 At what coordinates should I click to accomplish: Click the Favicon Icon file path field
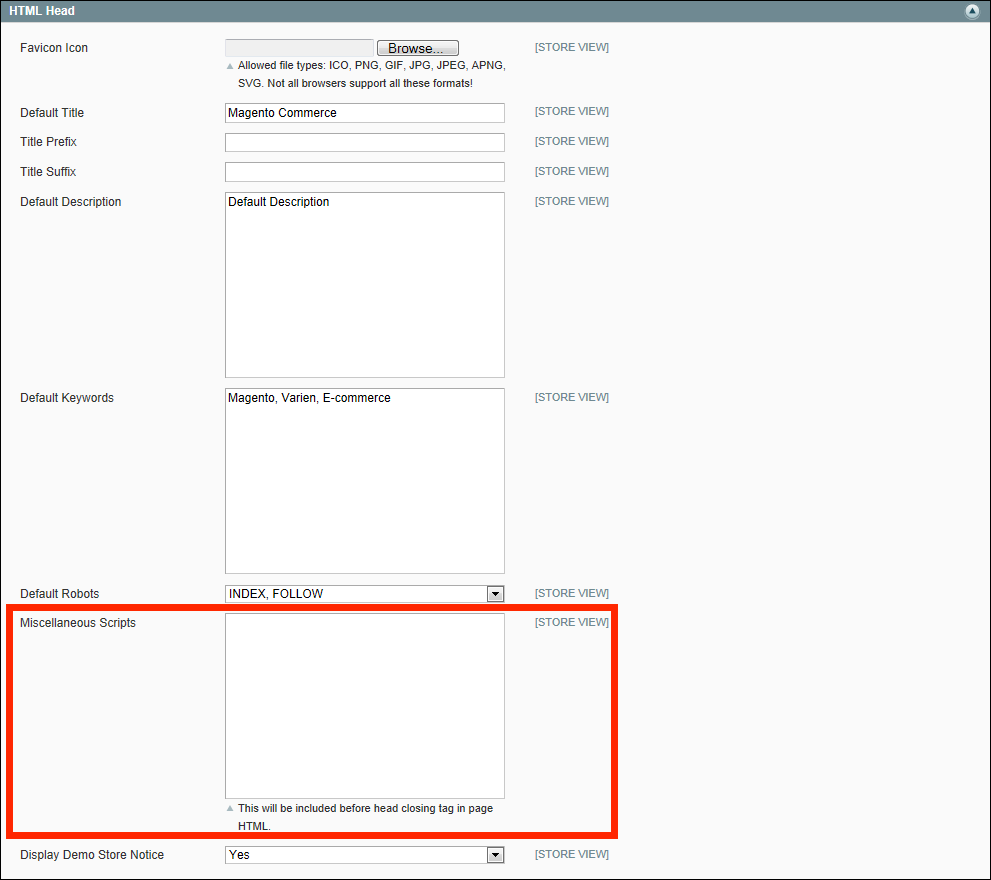[300, 48]
